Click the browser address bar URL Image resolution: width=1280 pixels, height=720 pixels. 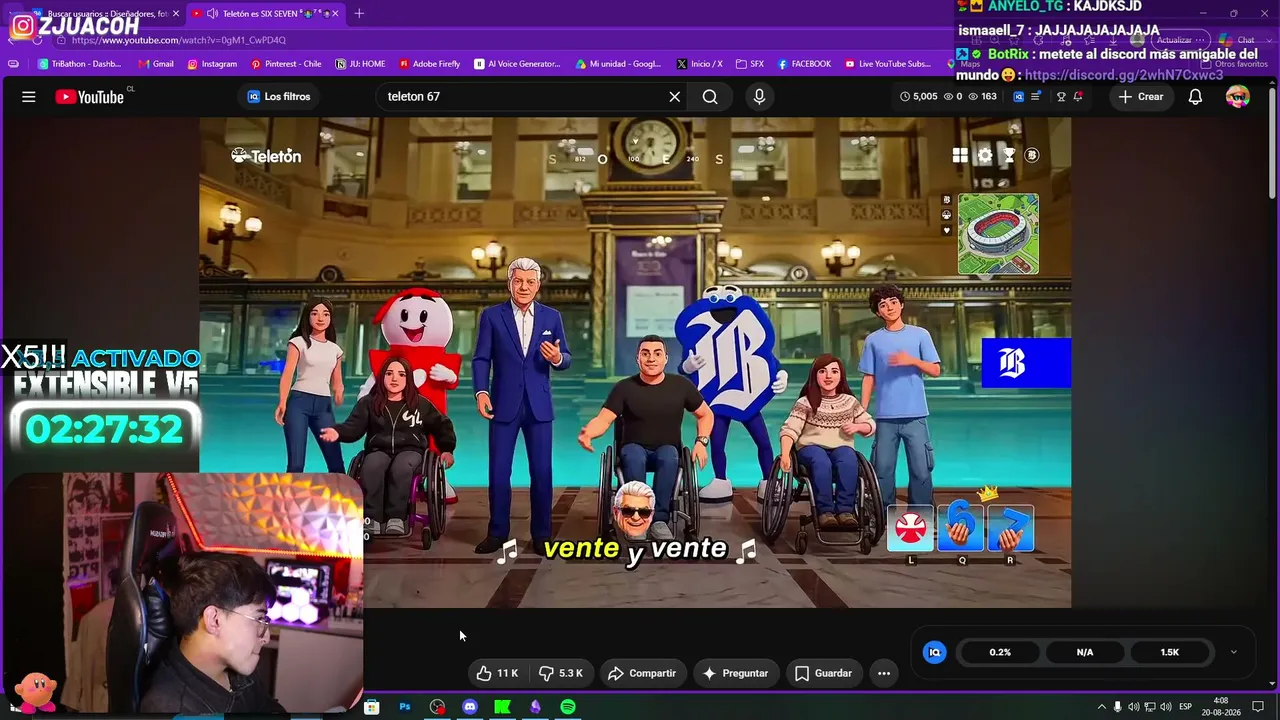point(179,40)
